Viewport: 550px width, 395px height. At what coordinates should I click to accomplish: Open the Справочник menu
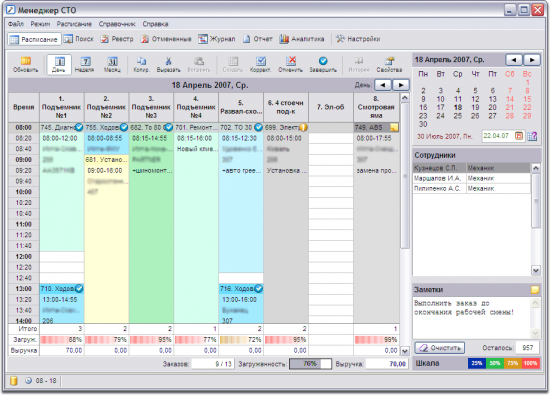[117, 24]
